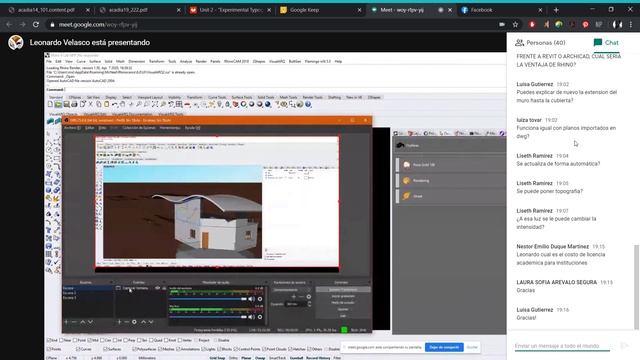Screen dimensions: 640x360
Task: Switch to the Google Keep browser tab
Action: click(x=320, y=10)
